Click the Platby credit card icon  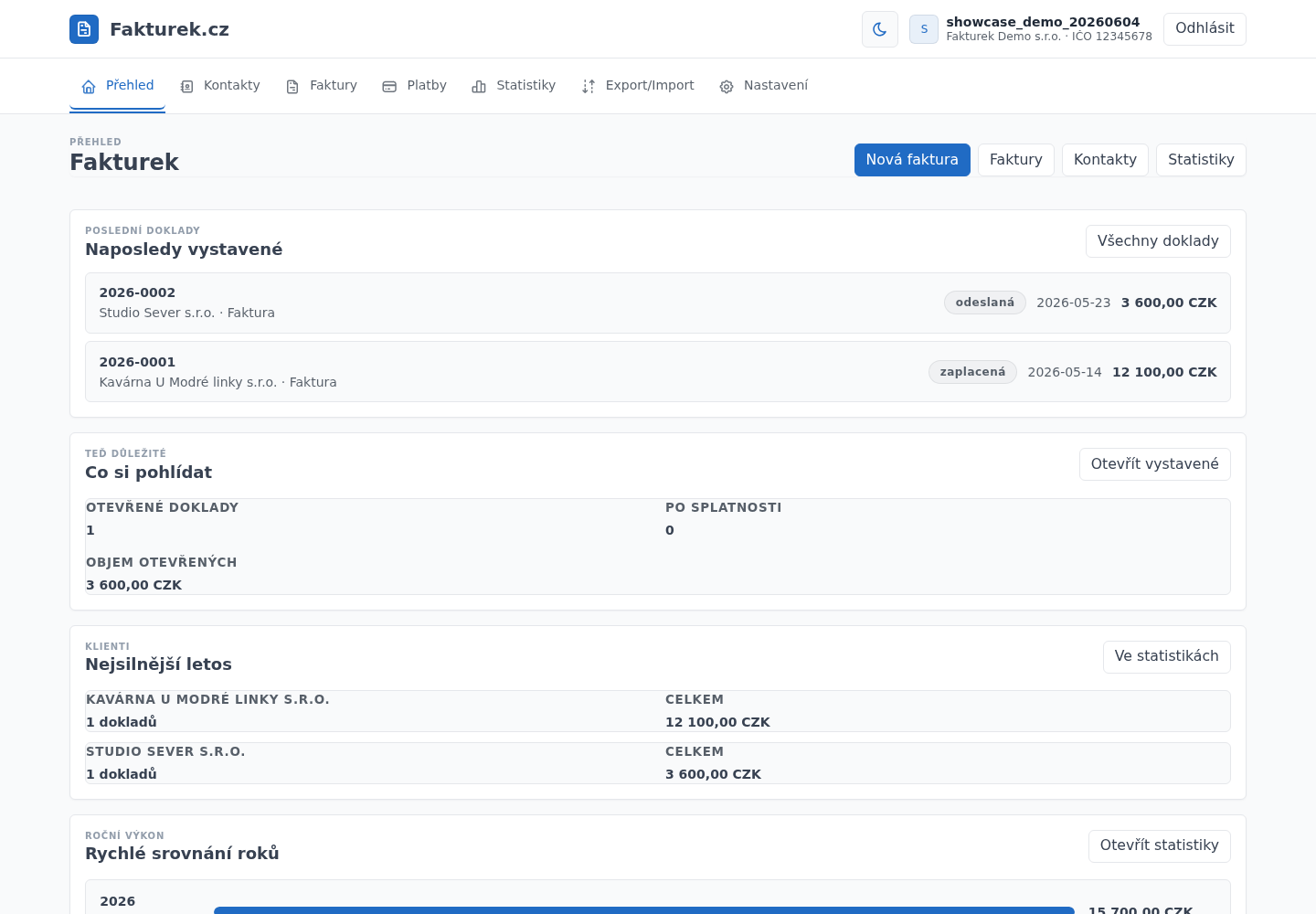(x=389, y=87)
